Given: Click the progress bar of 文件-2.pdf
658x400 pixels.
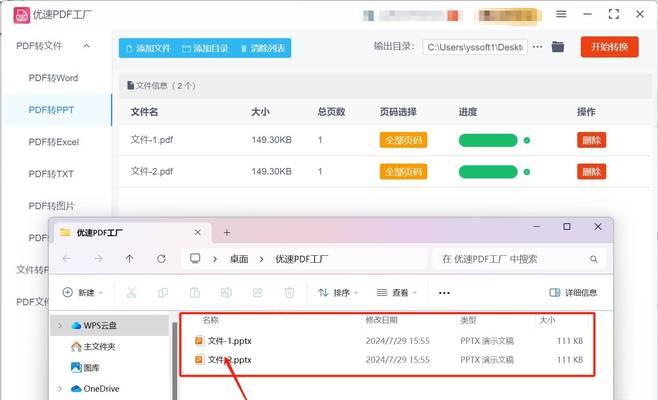Looking at the screenshot, I should tap(488, 172).
